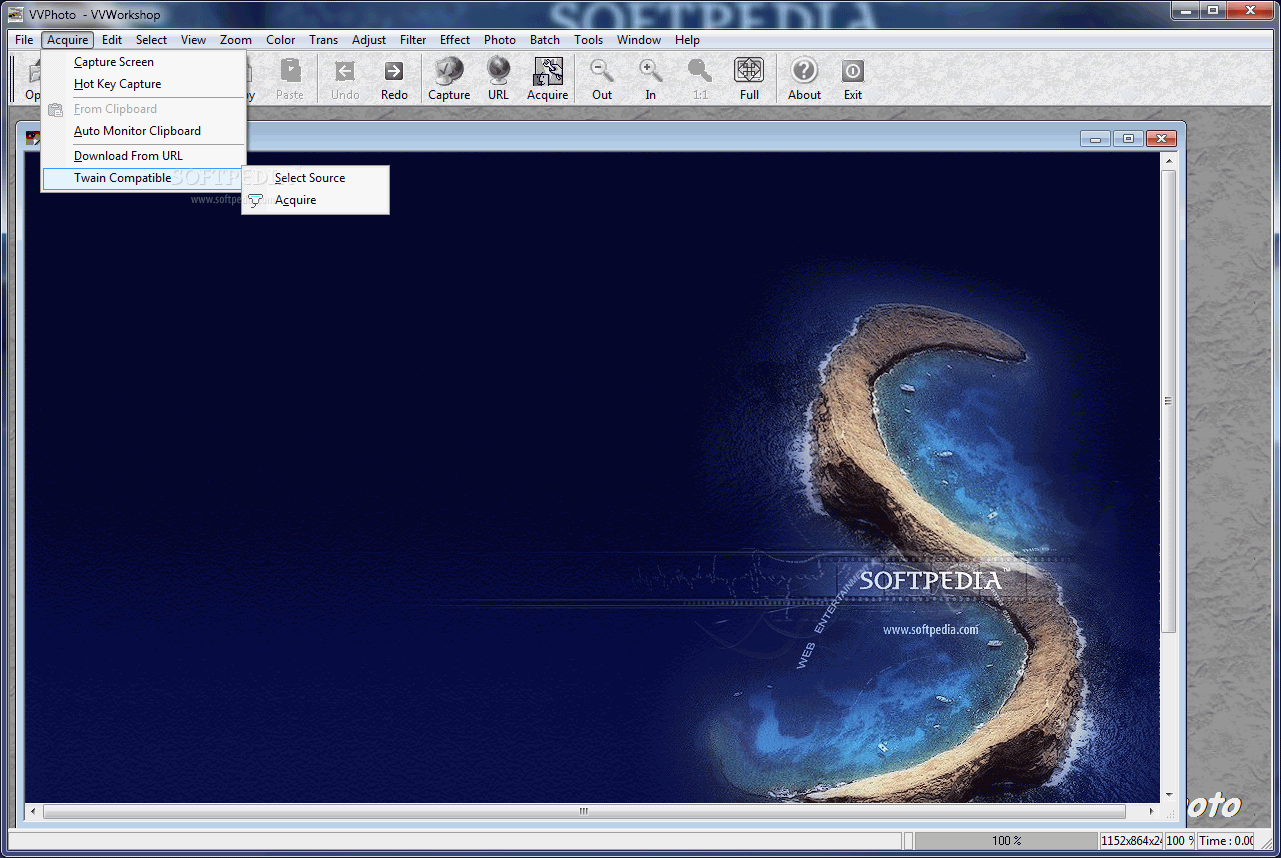Choose Download From URL menu entry
This screenshot has height=858, width=1281.
click(x=144, y=156)
